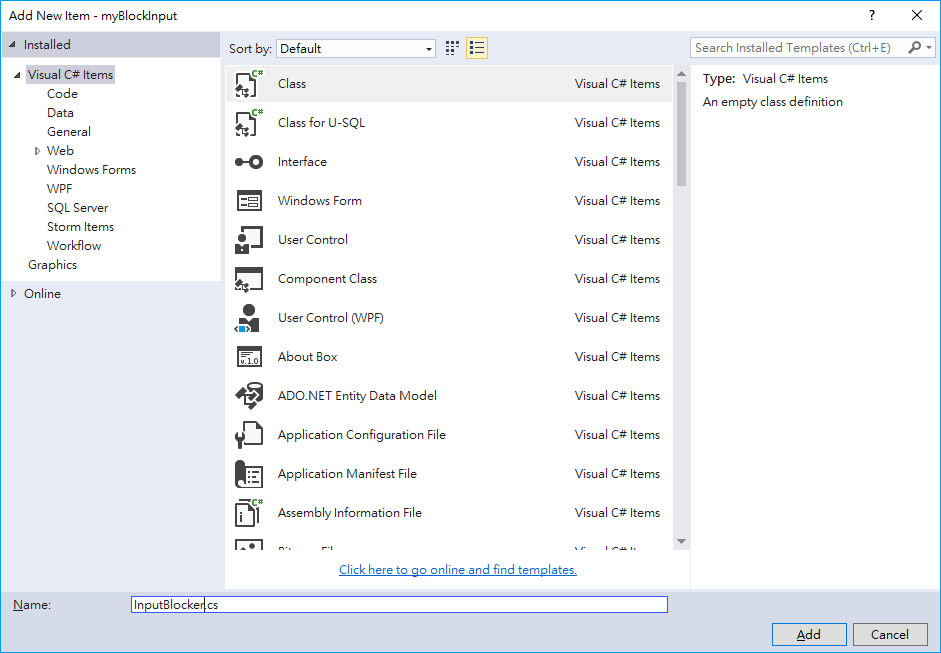Screen dimensions: 941x653
Task: Click the Online section label
Action: coord(42,293)
